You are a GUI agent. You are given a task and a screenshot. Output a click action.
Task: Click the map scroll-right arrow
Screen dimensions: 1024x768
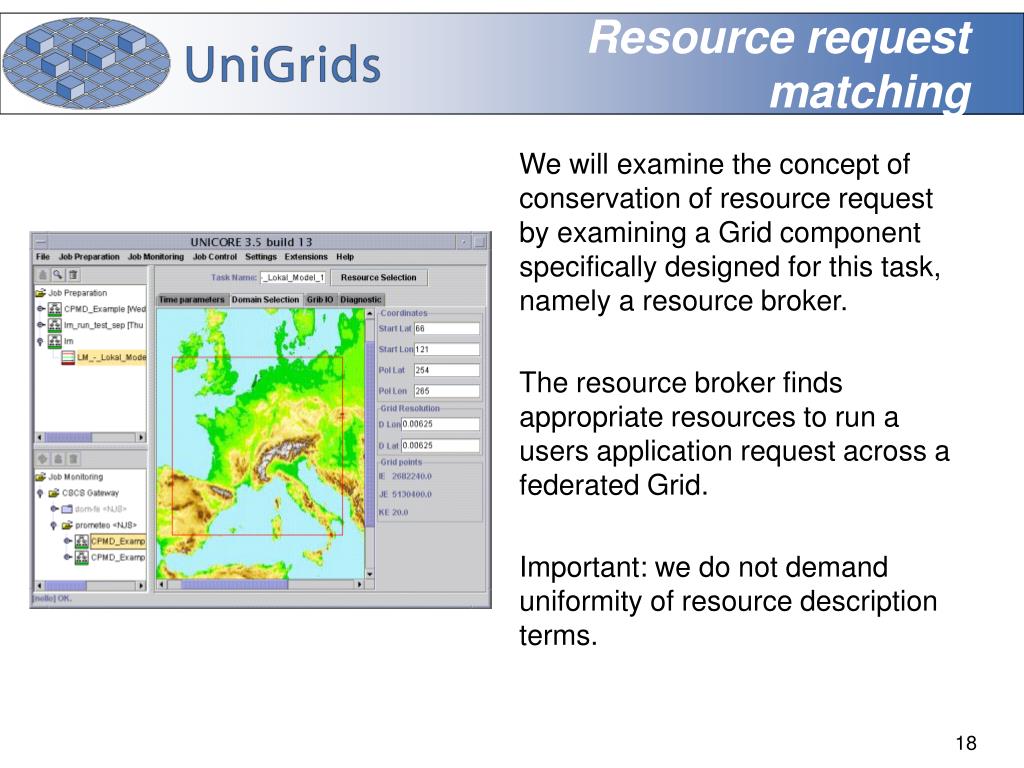tap(359, 584)
